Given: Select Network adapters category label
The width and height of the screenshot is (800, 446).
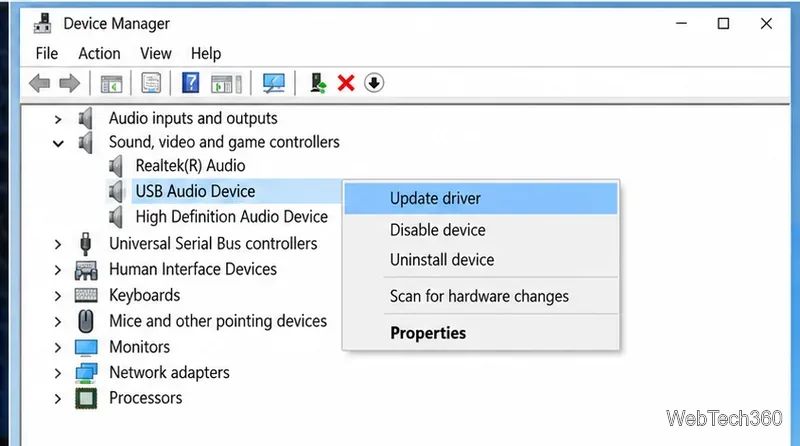Looking at the screenshot, I should pyautogui.click(x=169, y=373).
